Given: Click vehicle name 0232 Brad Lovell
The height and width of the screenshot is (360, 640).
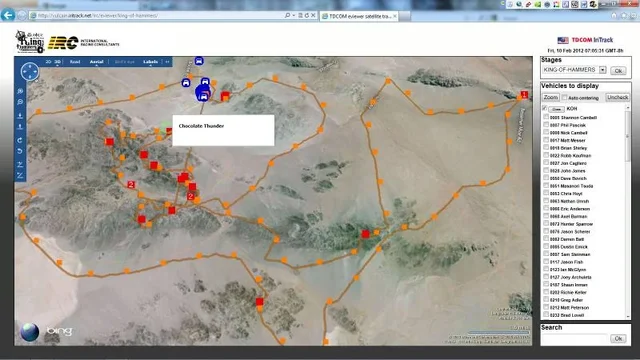Looking at the screenshot, I should tap(567, 315).
